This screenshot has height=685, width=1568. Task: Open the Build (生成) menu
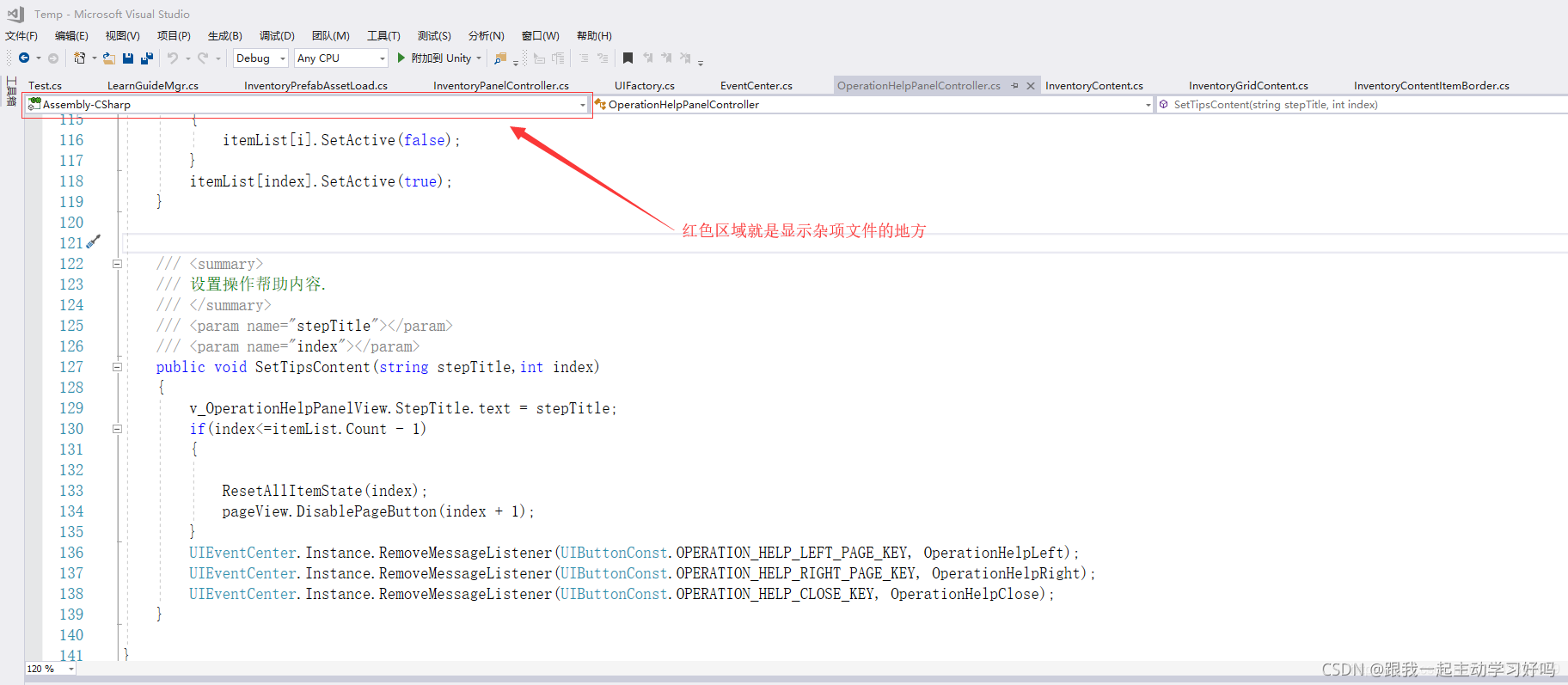[x=225, y=36]
